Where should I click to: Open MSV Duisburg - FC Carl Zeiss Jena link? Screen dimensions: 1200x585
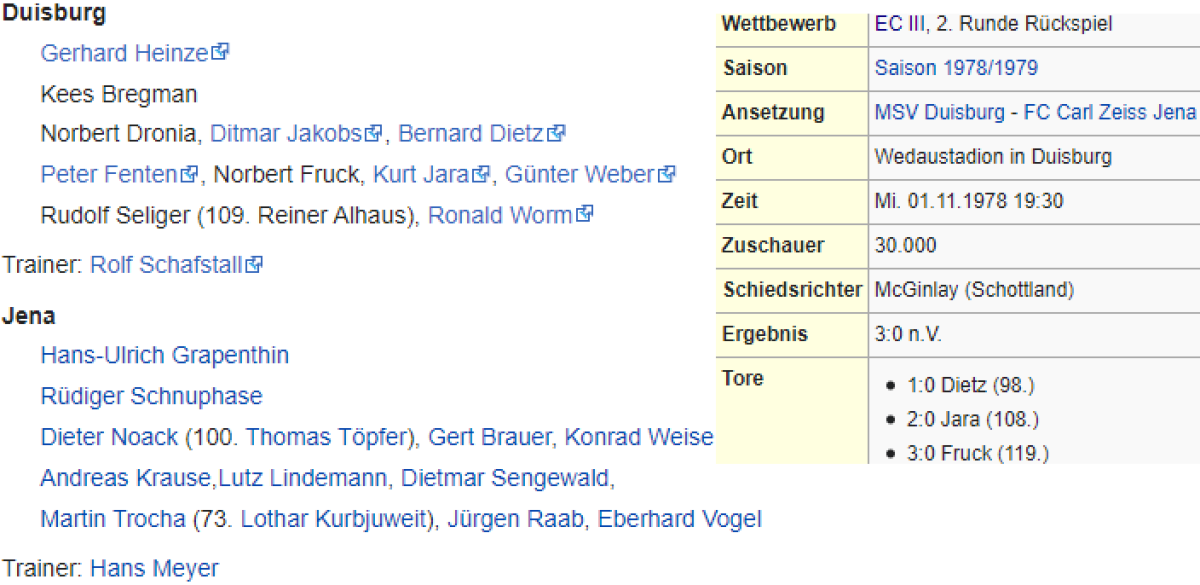1034,112
